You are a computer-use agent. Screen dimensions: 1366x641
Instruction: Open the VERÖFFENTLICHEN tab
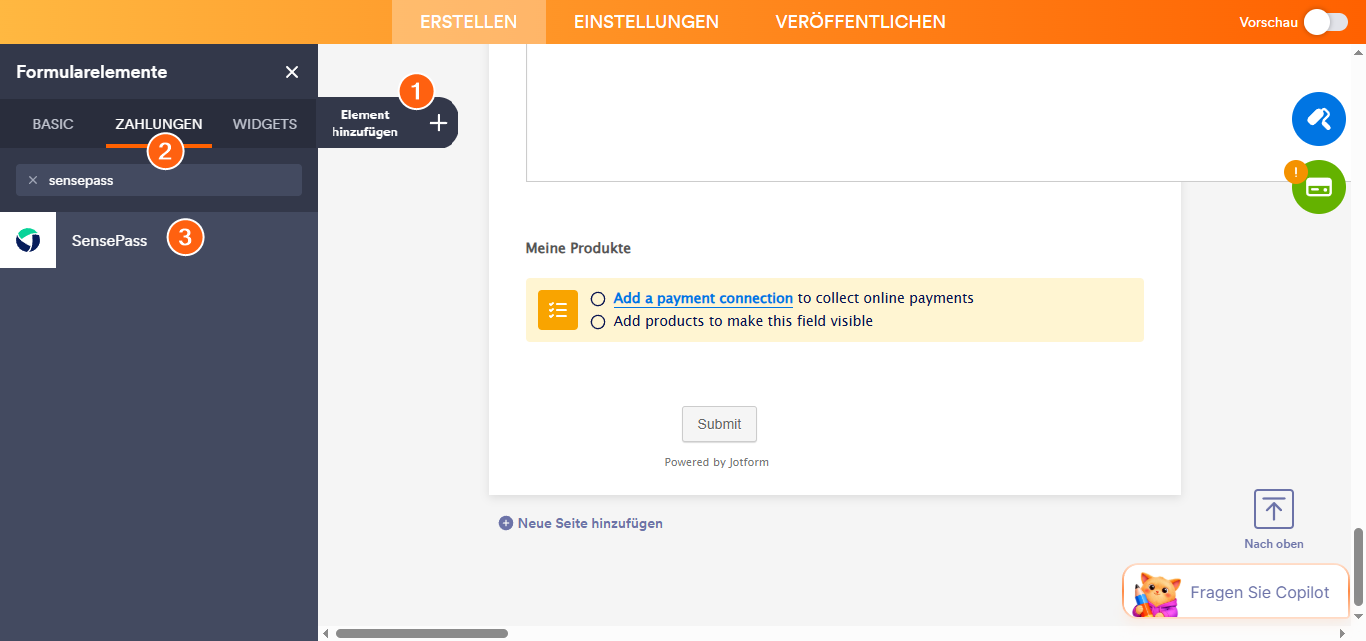coord(861,21)
